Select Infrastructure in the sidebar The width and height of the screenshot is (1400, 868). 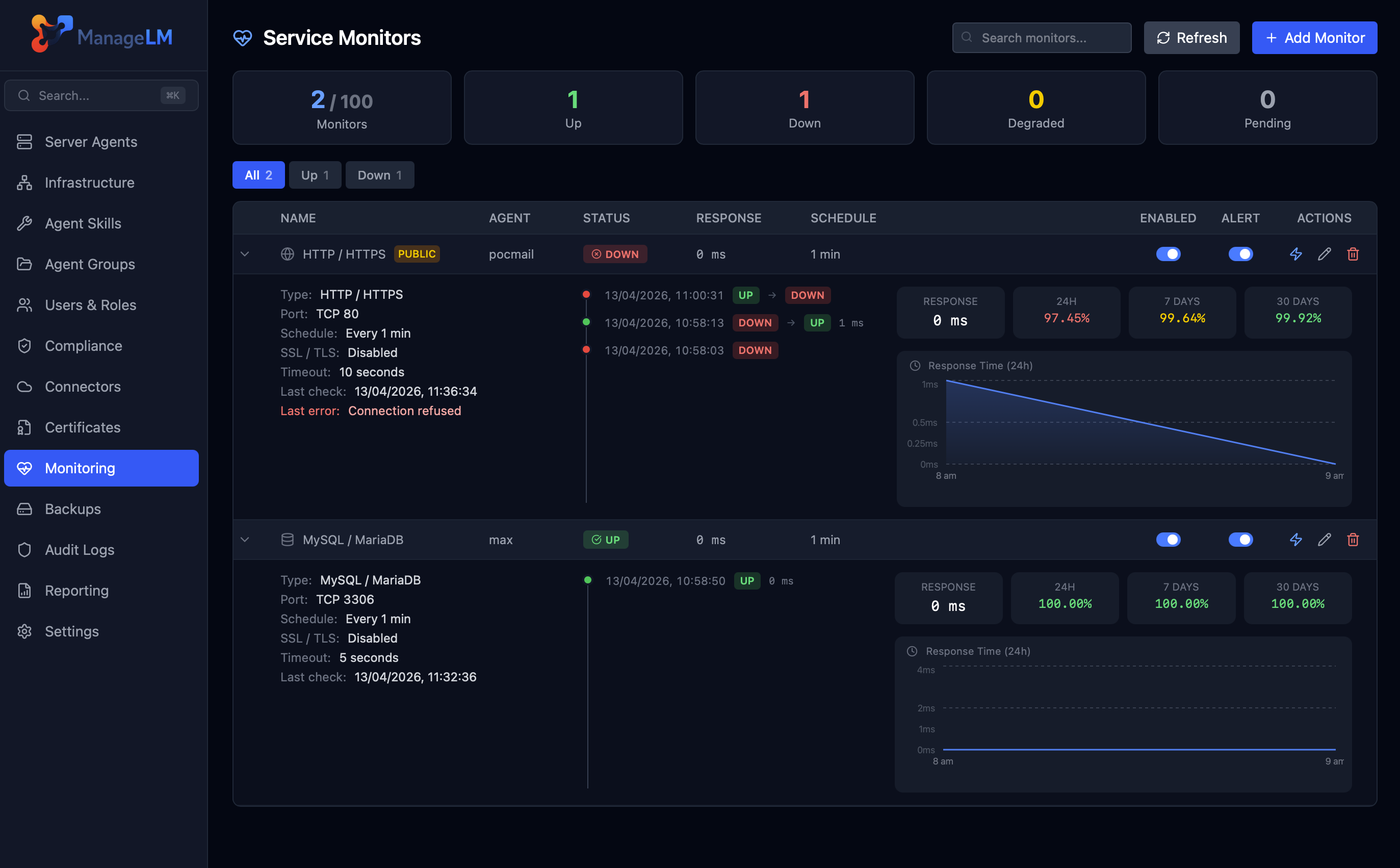(x=90, y=183)
